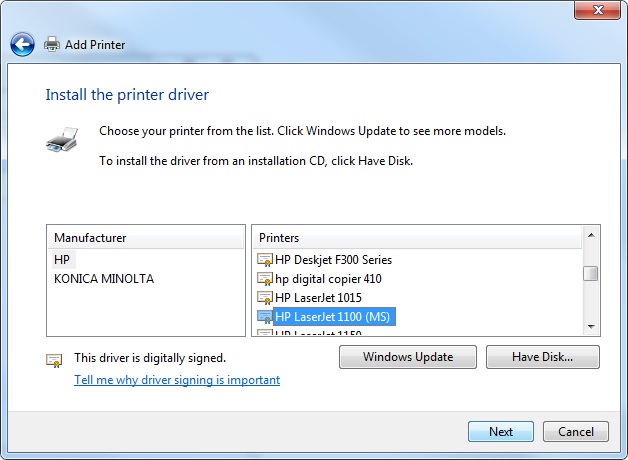This screenshot has height=460, width=628.
Task: Cancel the Add Printer wizard
Action: (576, 432)
